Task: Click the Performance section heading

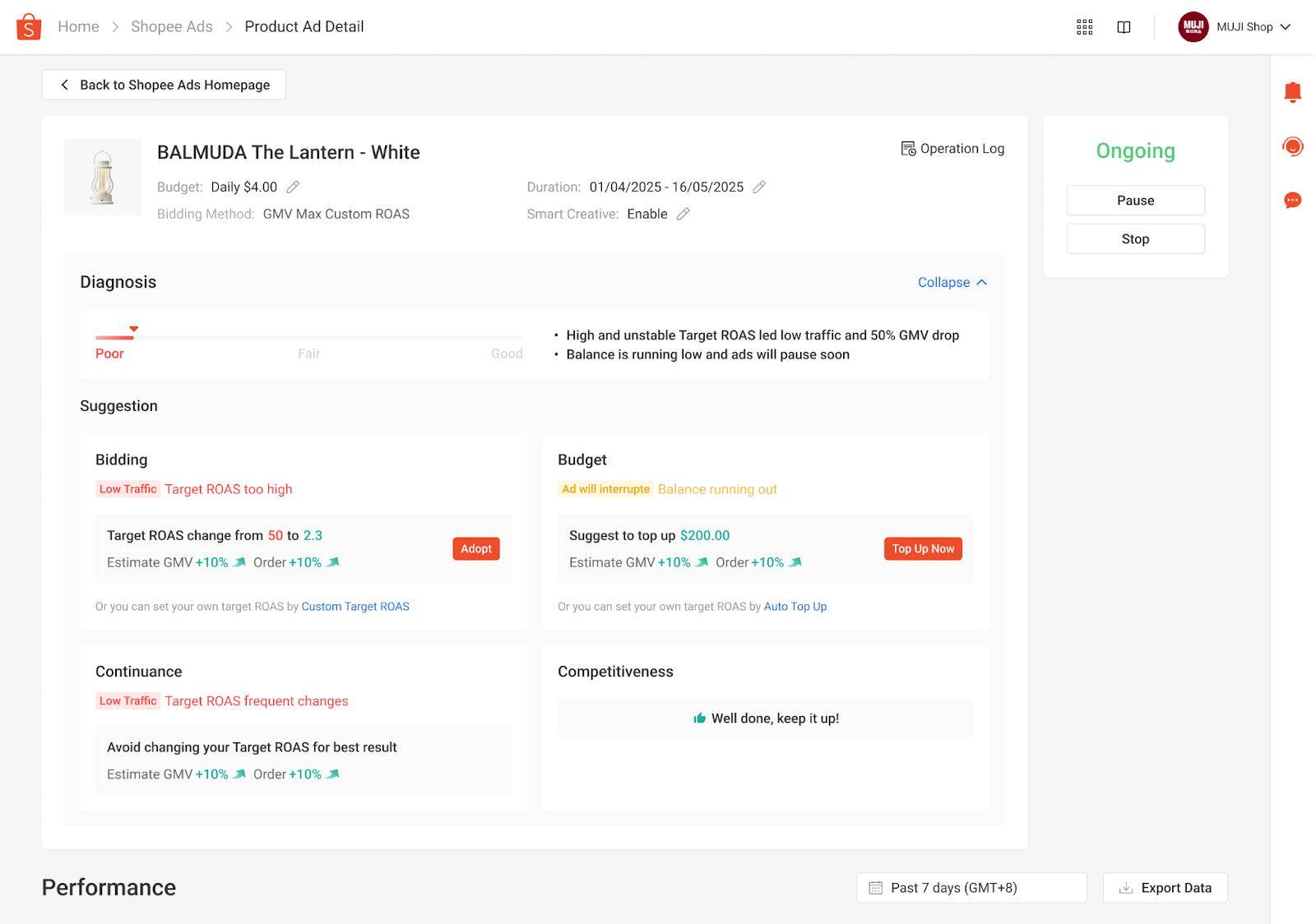Action: 109,887
